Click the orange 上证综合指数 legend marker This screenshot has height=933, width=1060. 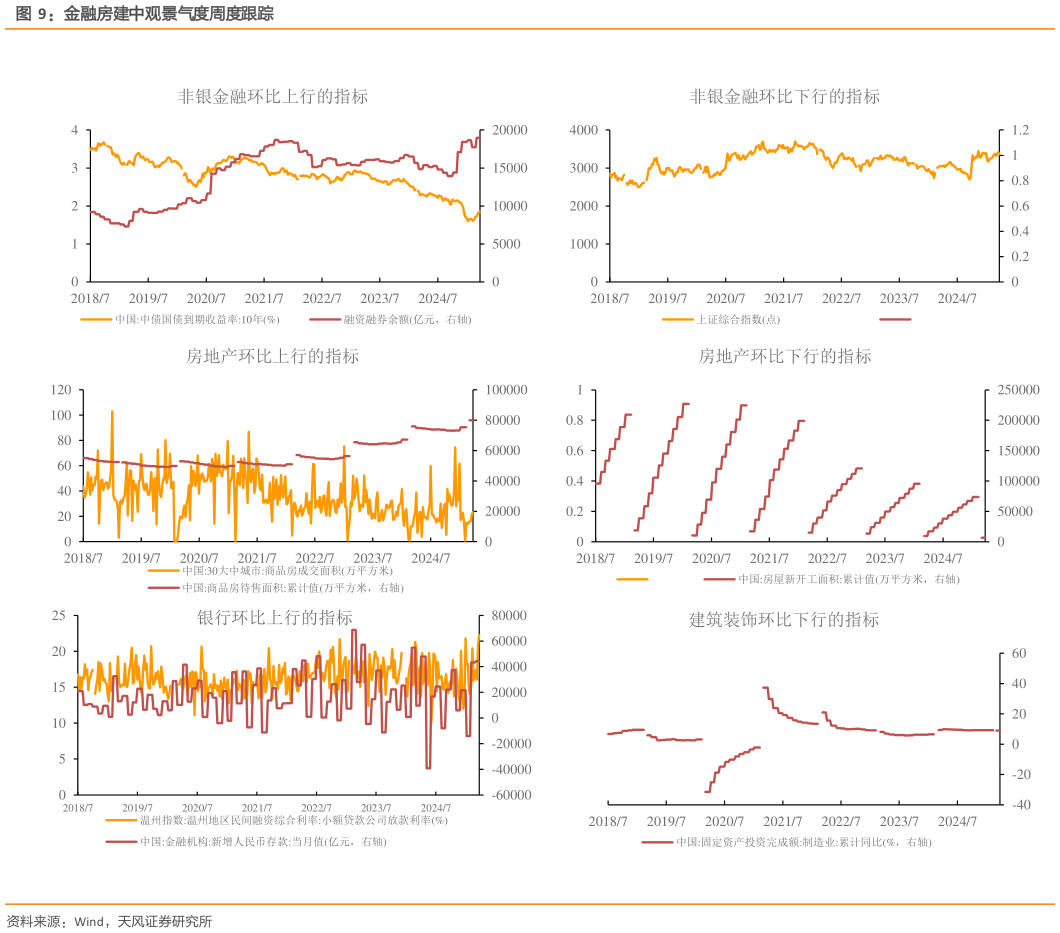(x=677, y=320)
